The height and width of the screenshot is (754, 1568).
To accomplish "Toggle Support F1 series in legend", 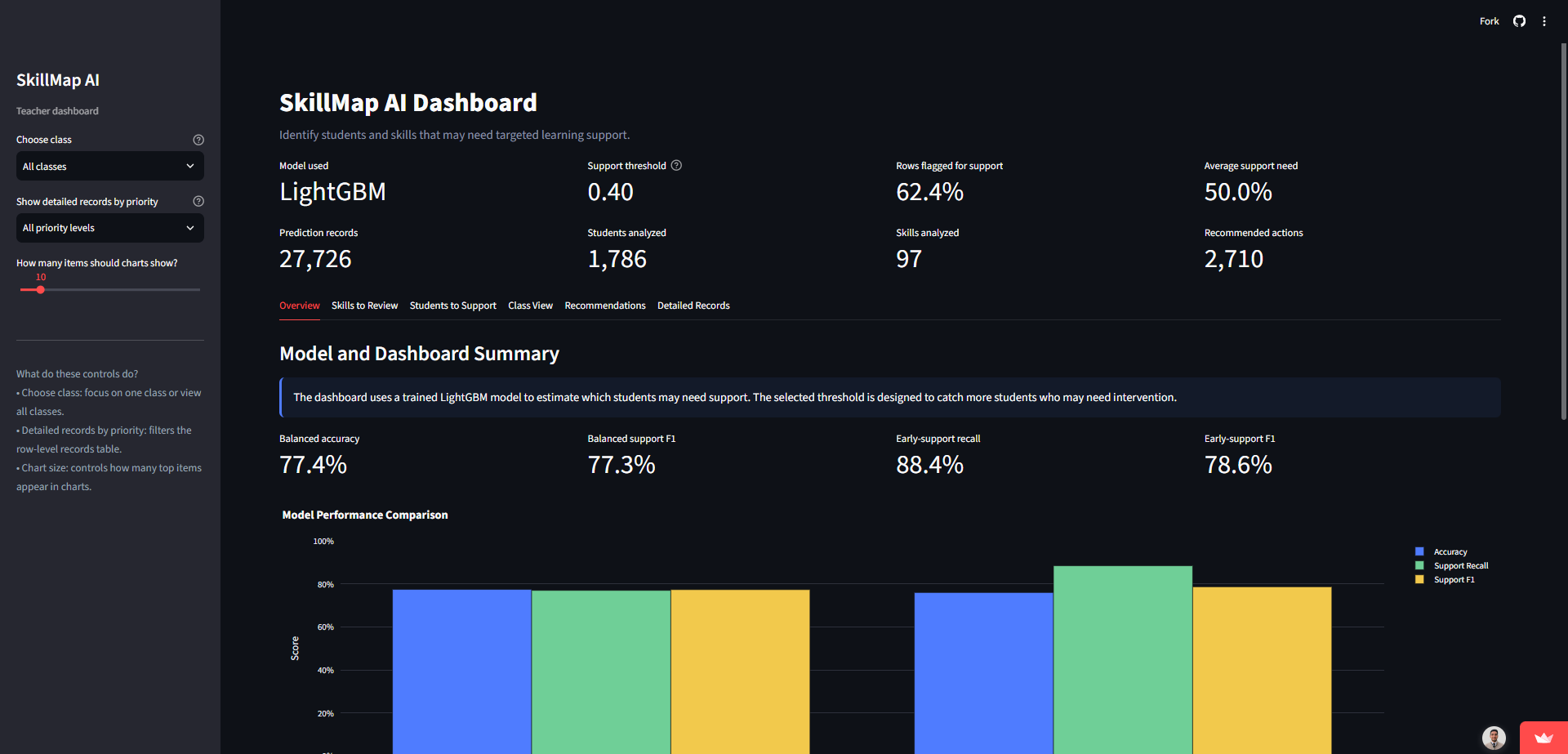I will [1445, 579].
